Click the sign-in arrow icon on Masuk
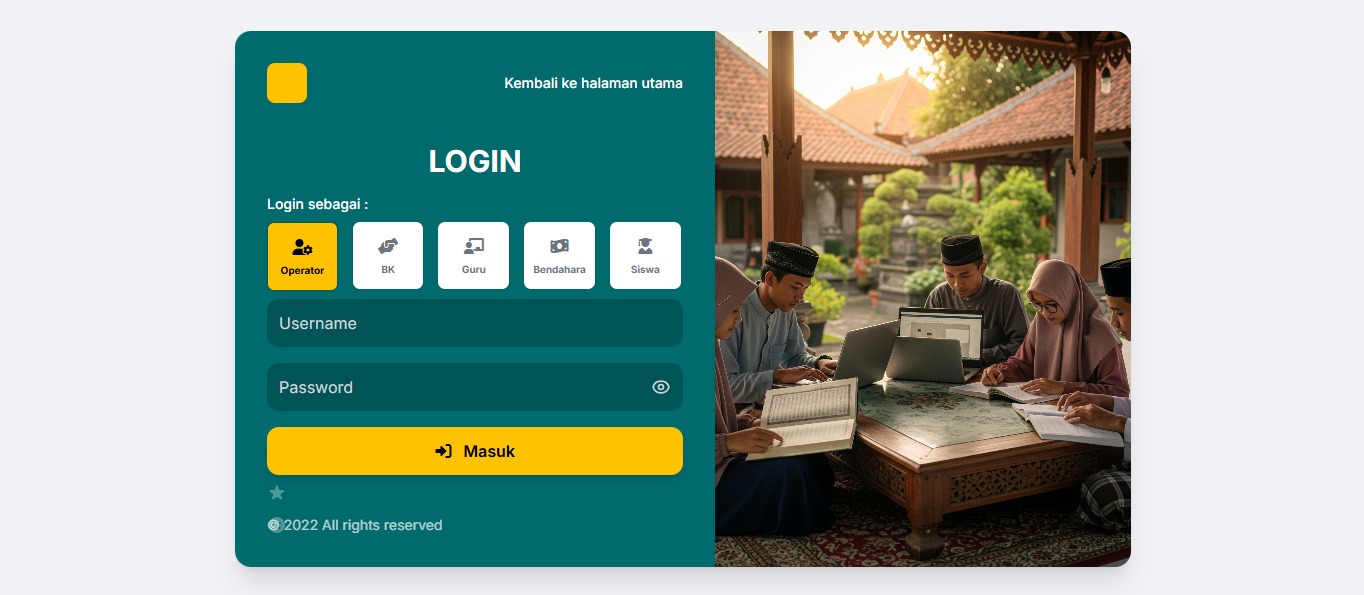The height and width of the screenshot is (595, 1364). pyautogui.click(x=444, y=451)
